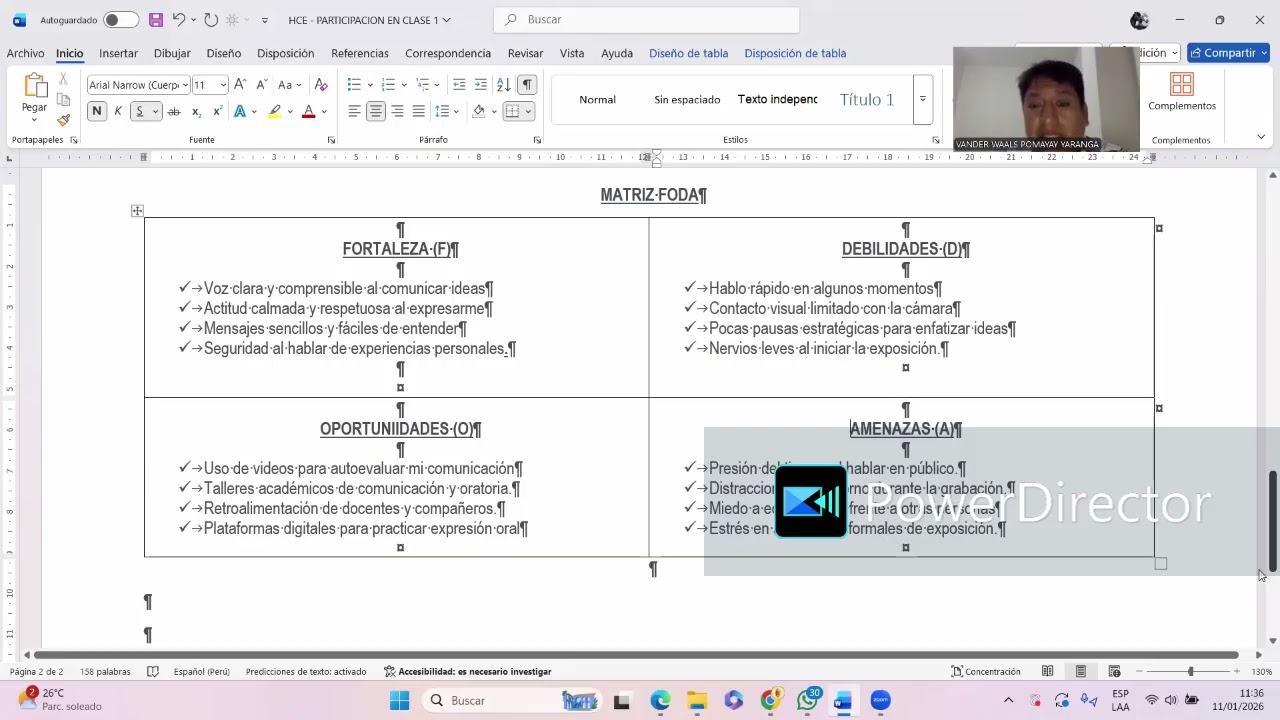1280x720 pixels.
Task: Expand the borders dropdown arrow
Action: (529, 111)
